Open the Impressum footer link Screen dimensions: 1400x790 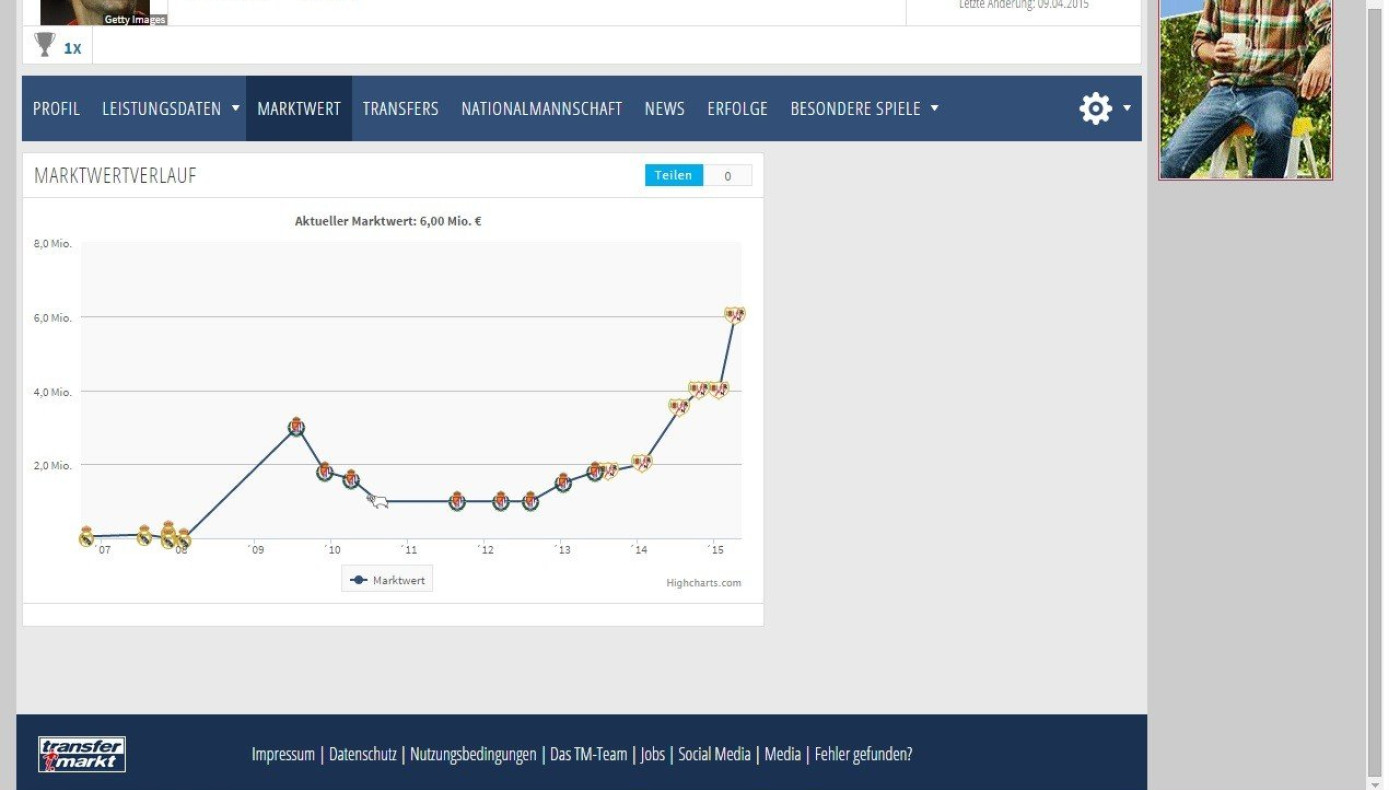283,754
